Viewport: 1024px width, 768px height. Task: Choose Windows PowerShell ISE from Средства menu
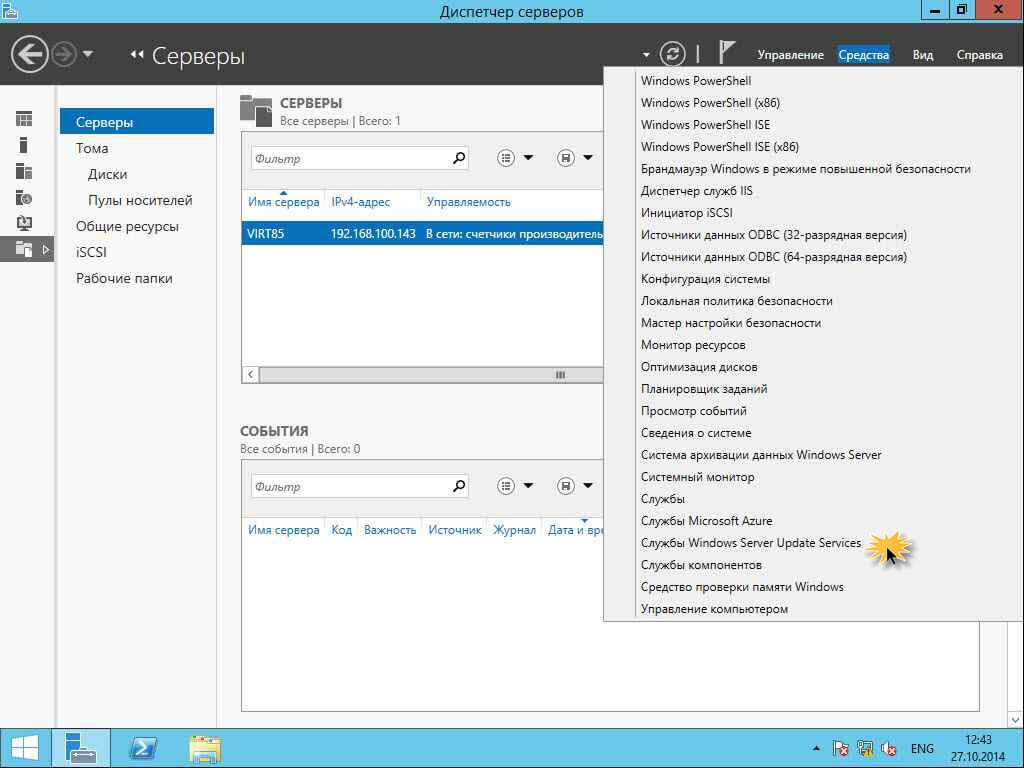pos(705,125)
